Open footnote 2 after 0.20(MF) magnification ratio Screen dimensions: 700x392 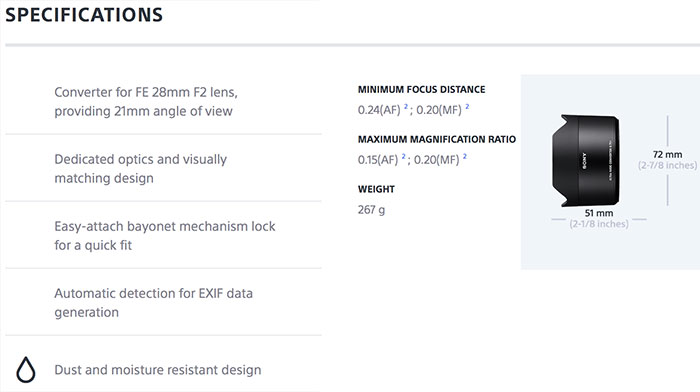pos(465,156)
